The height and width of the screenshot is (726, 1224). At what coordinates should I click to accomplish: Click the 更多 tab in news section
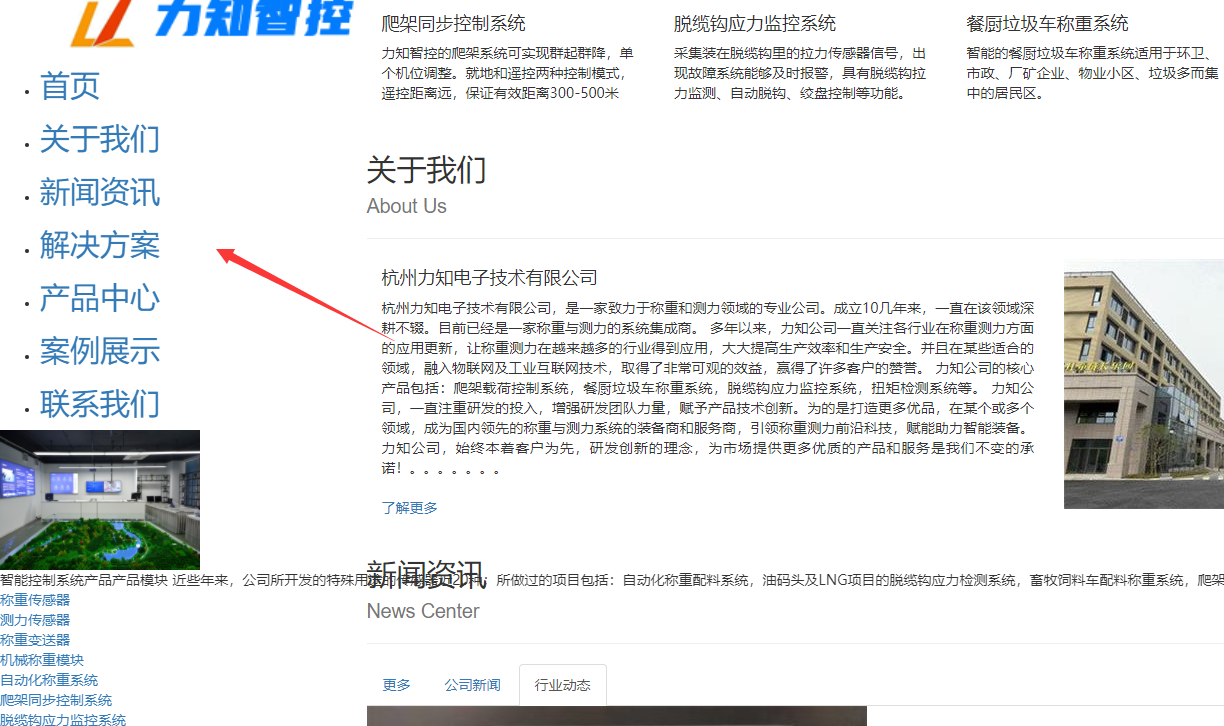click(396, 685)
